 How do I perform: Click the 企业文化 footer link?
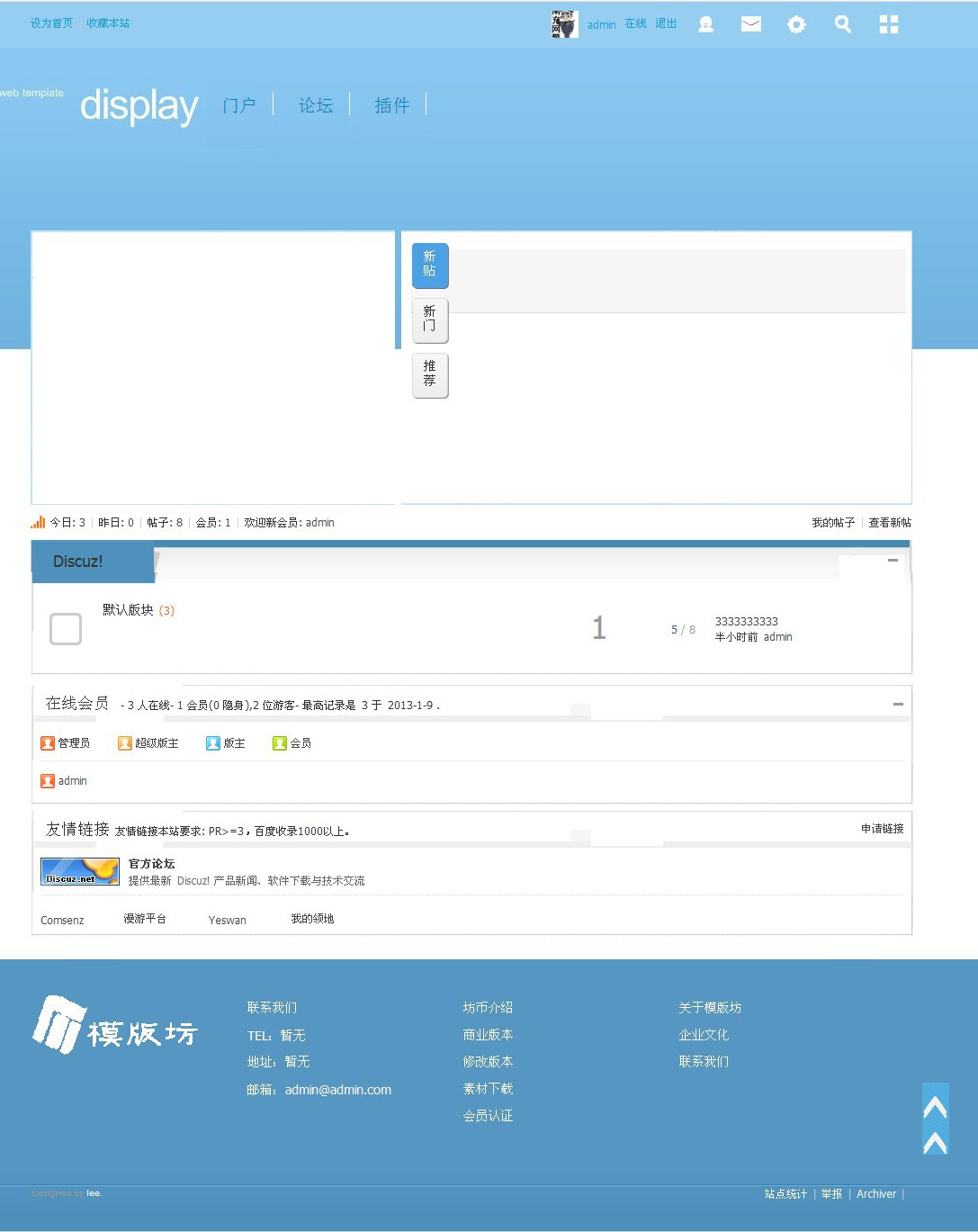click(x=704, y=1035)
